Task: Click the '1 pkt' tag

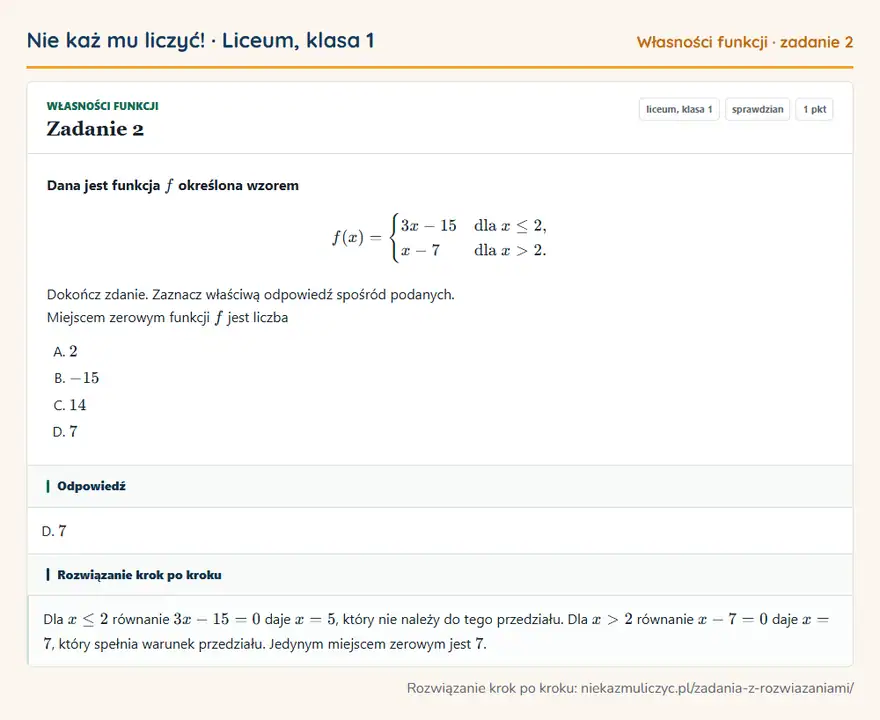Action: pyautogui.click(x=814, y=109)
